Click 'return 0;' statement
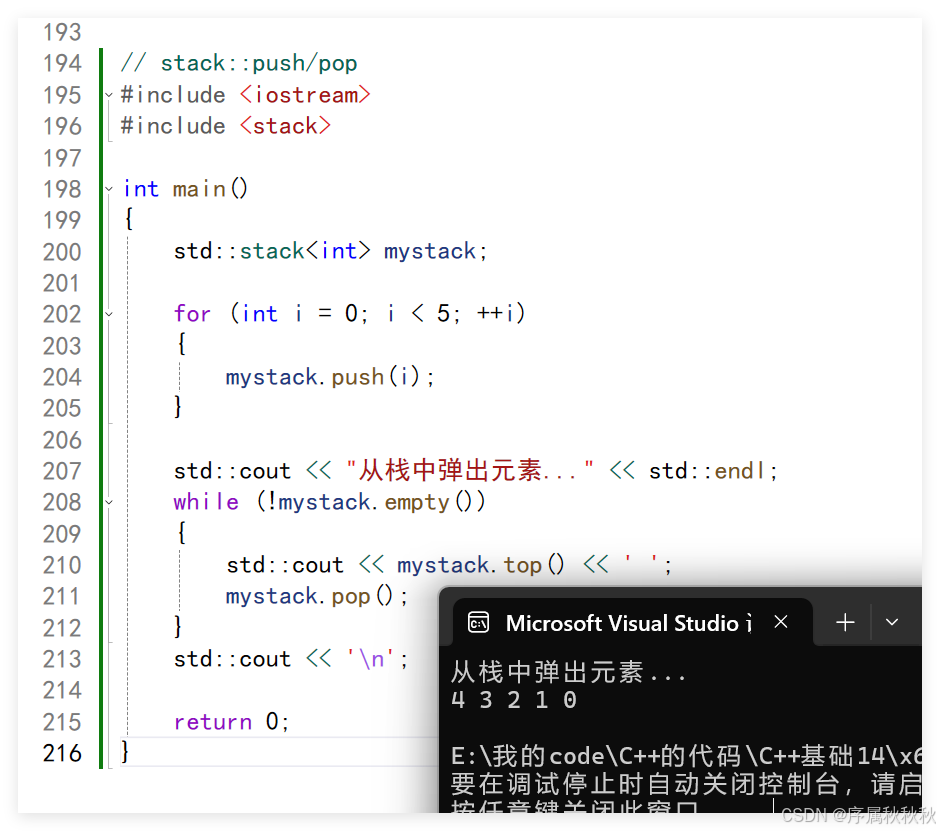The image size is (940, 831). coord(231,721)
